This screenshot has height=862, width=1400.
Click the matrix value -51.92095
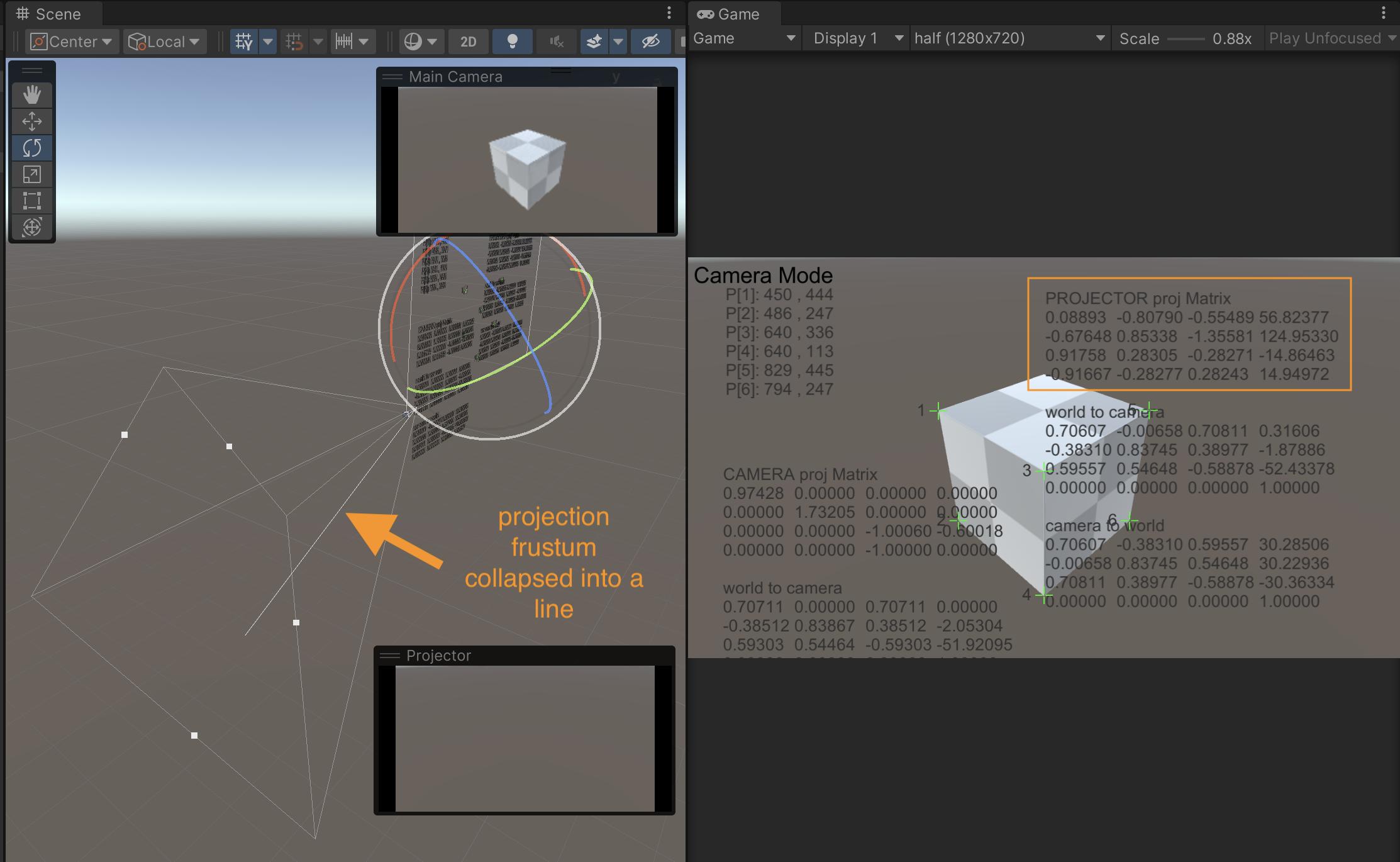pos(974,645)
